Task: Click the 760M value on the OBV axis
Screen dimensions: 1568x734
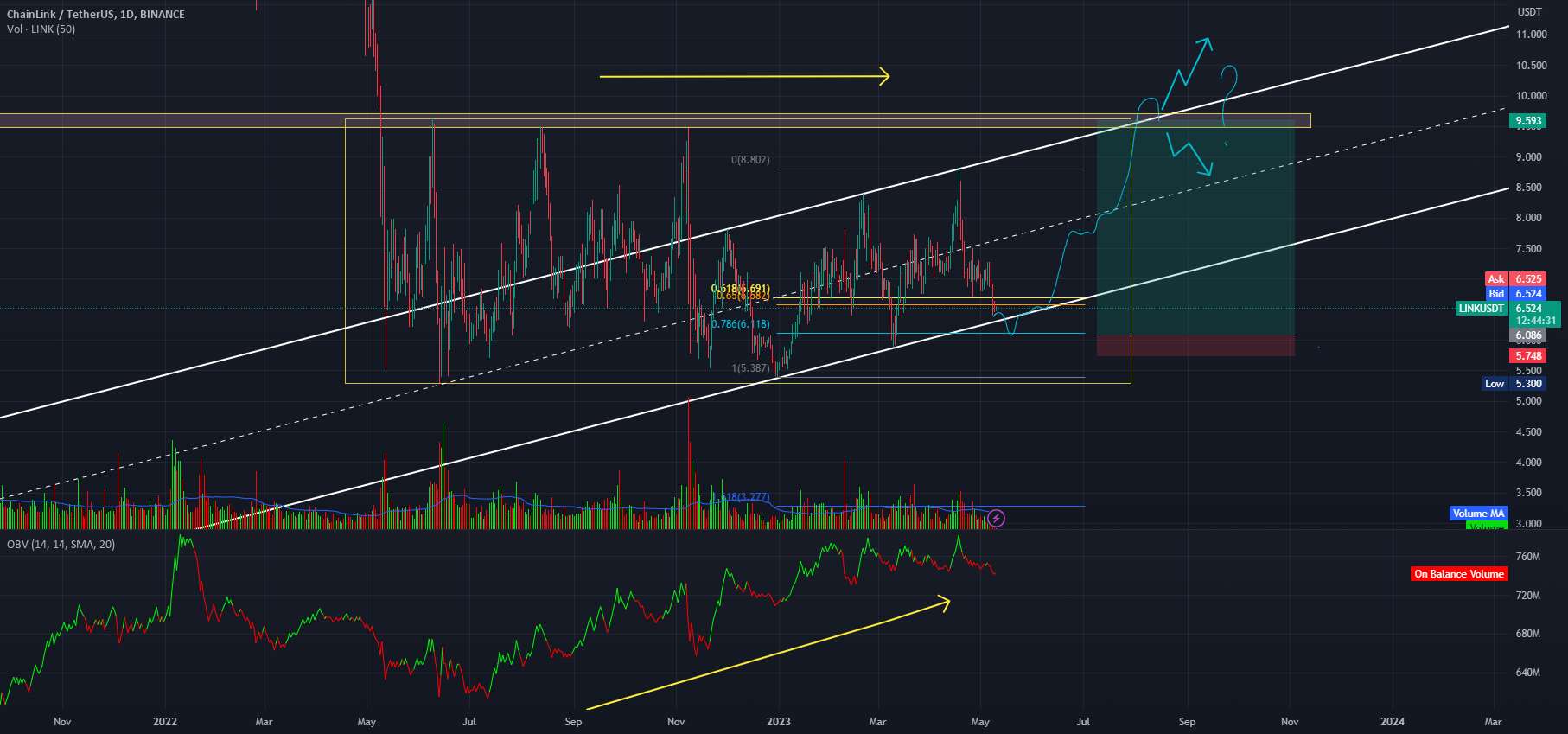Action: click(x=1527, y=558)
